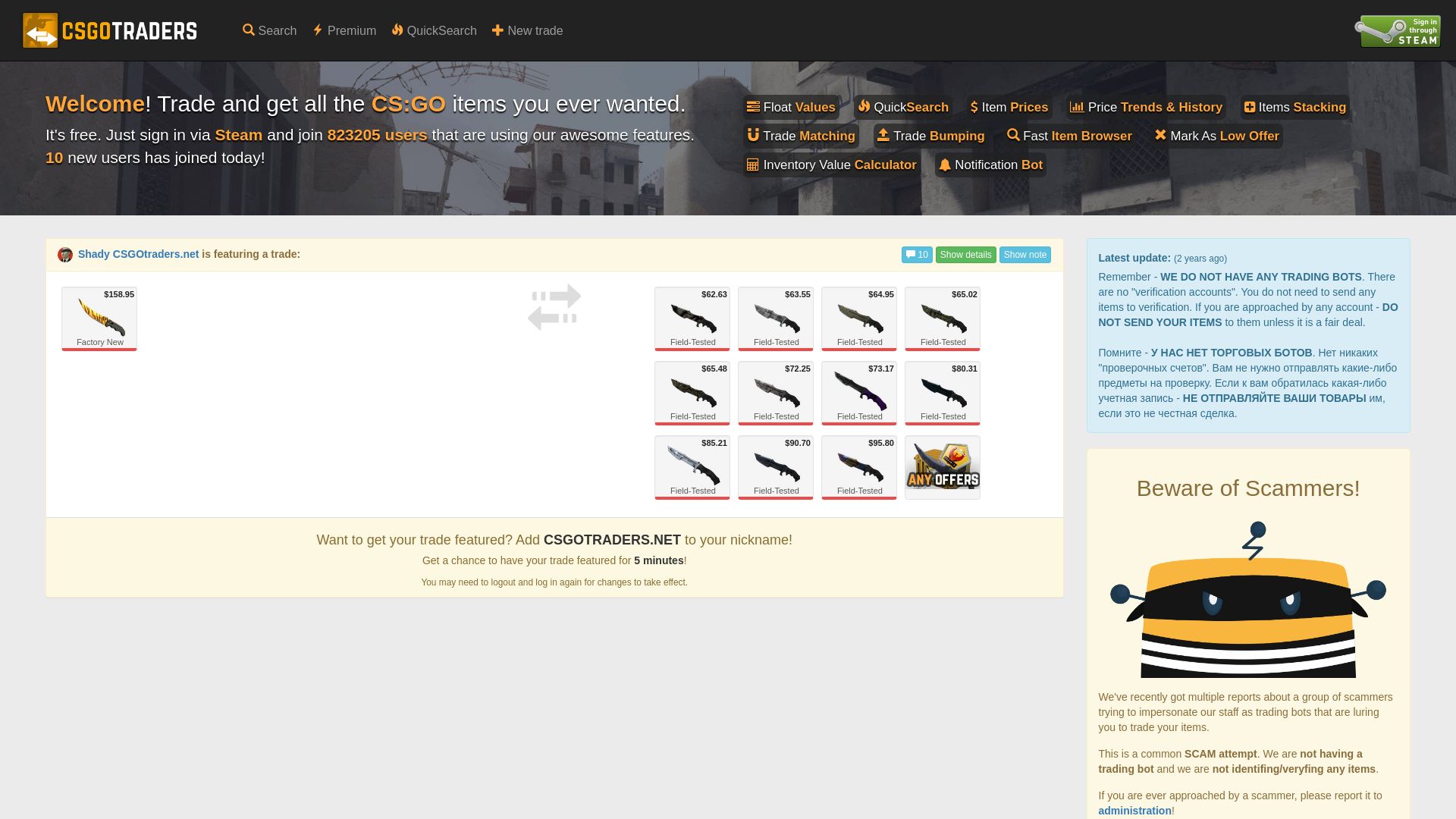Click the scammer mascot illustration
1456x819 pixels.
click(x=1248, y=599)
